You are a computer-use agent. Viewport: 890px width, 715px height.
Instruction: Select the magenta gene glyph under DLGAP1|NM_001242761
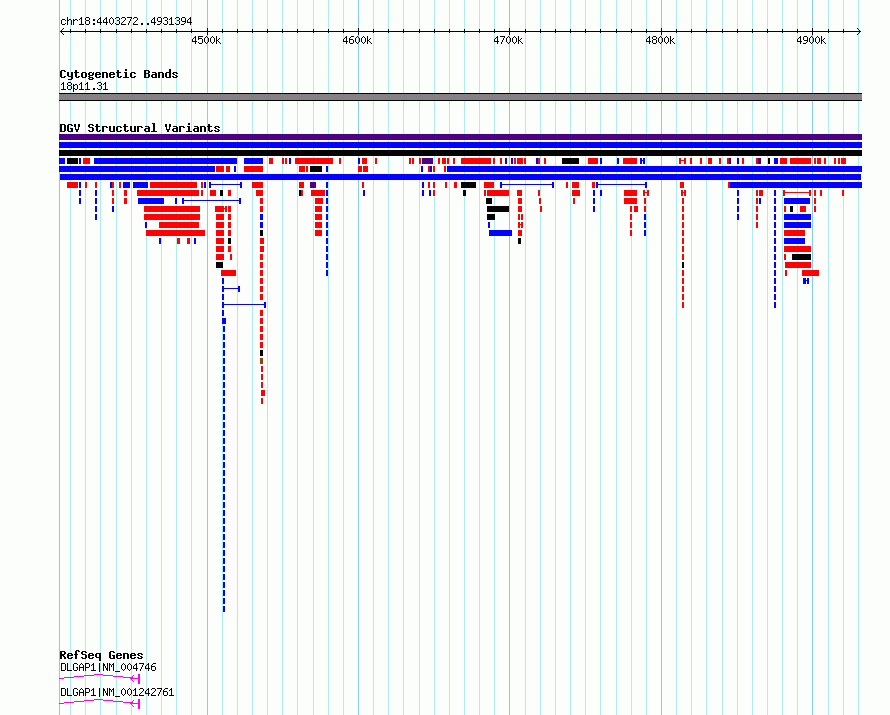99,703
